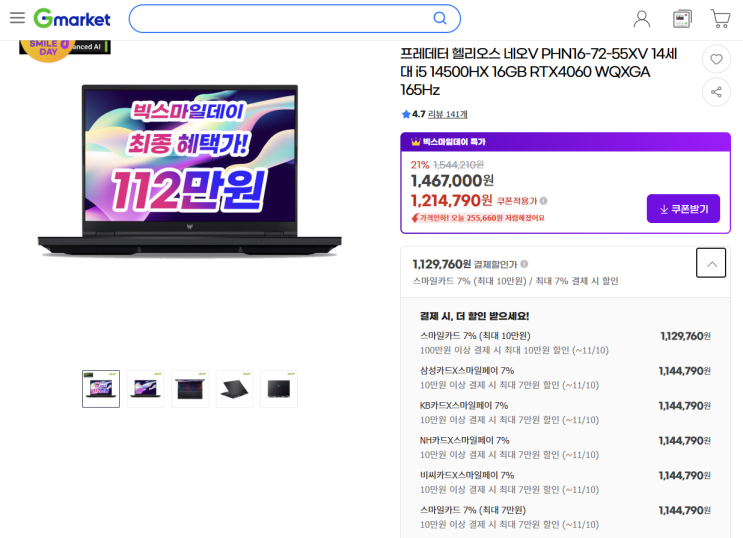Select second product thumbnail
This screenshot has width=743, height=538.
pyautogui.click(x=145, y=389)
